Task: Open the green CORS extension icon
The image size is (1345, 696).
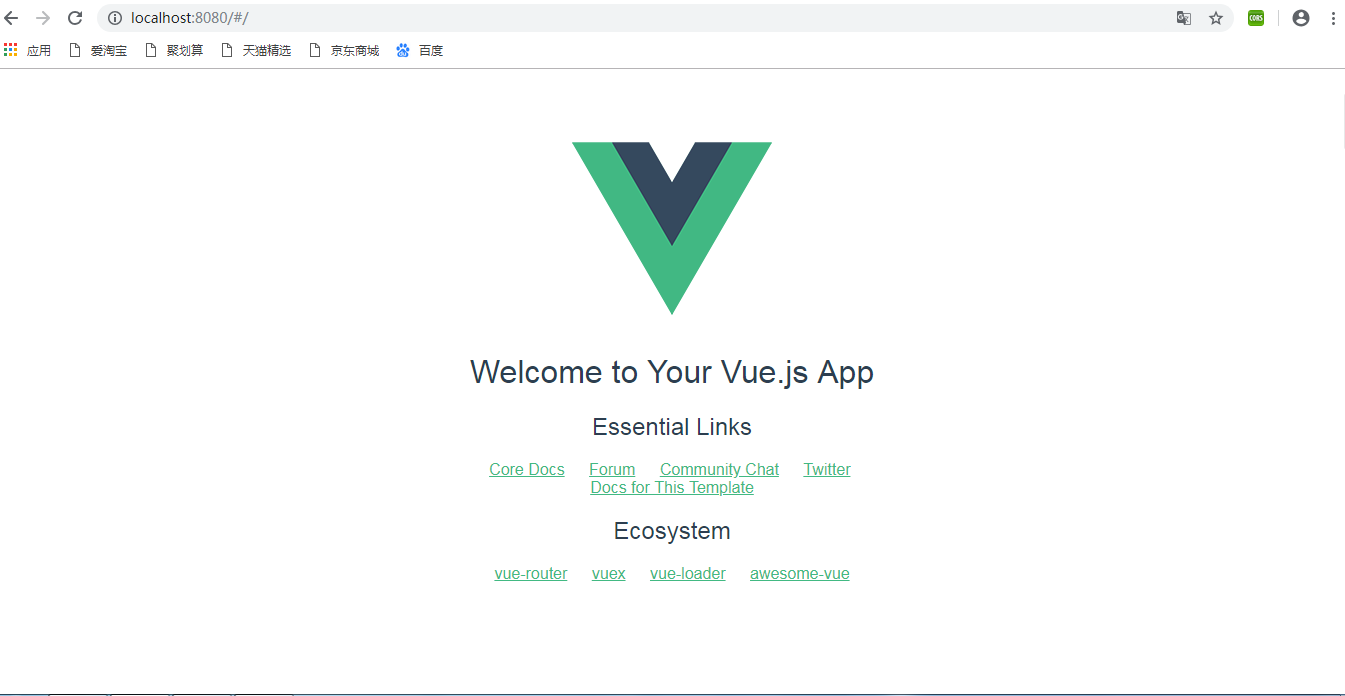Action: pos(1256,18)
